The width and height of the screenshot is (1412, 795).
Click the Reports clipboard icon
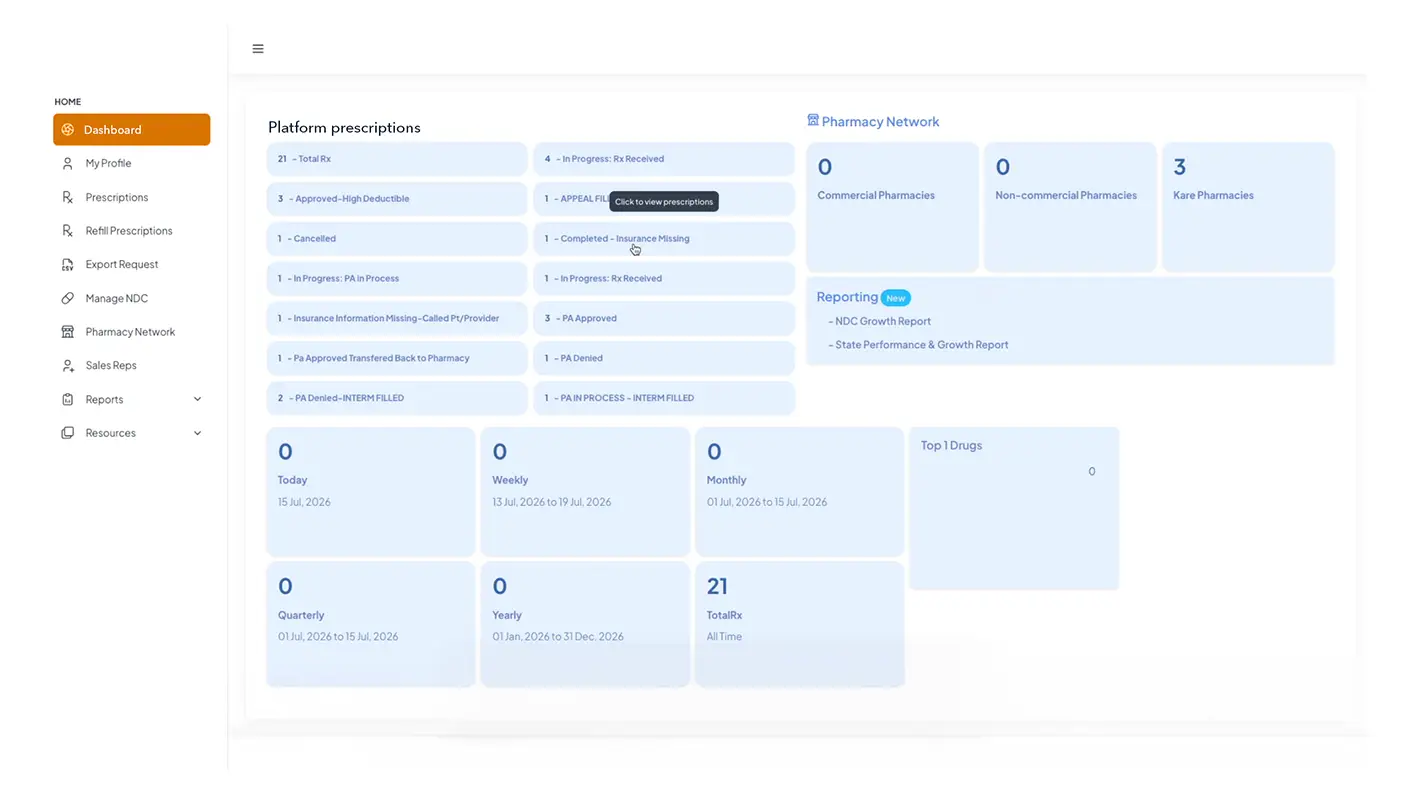pyautogui.click(x=68, y=399)
